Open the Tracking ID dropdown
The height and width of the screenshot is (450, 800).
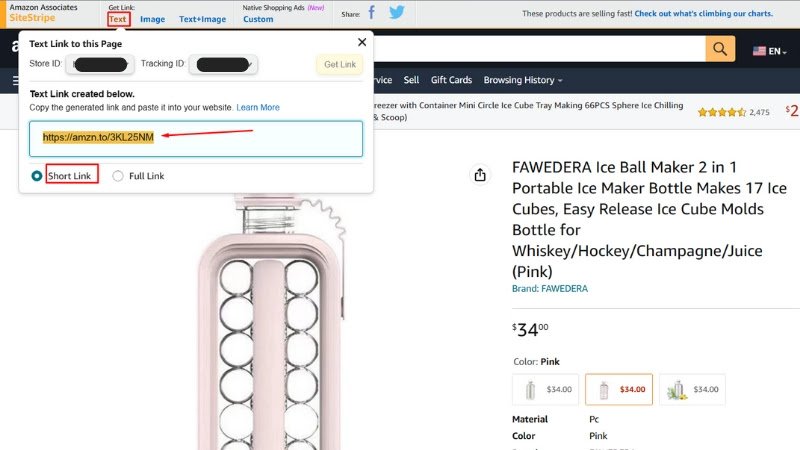click(224, 65)
